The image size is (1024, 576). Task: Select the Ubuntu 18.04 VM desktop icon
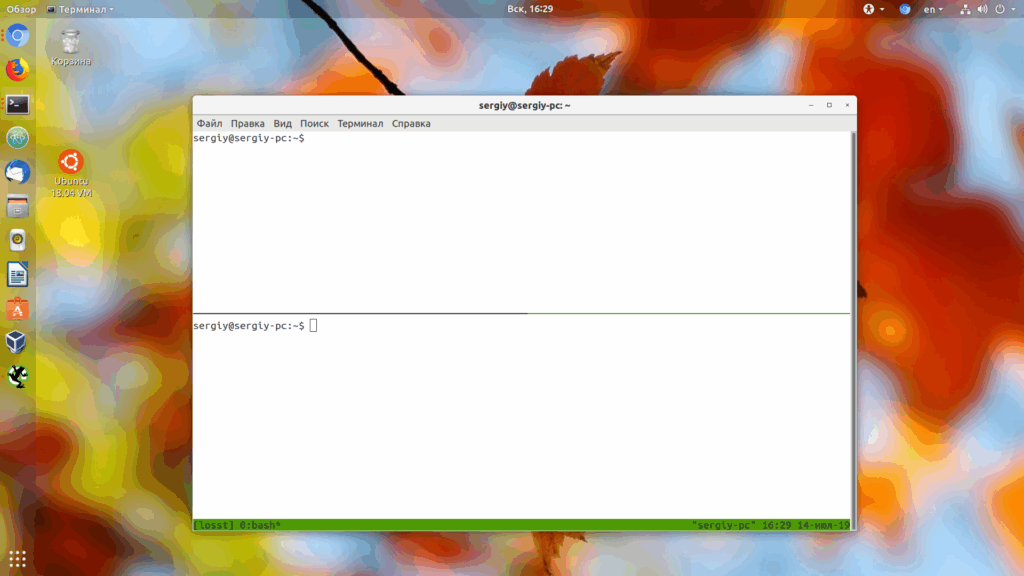click(x=71, y=174)
